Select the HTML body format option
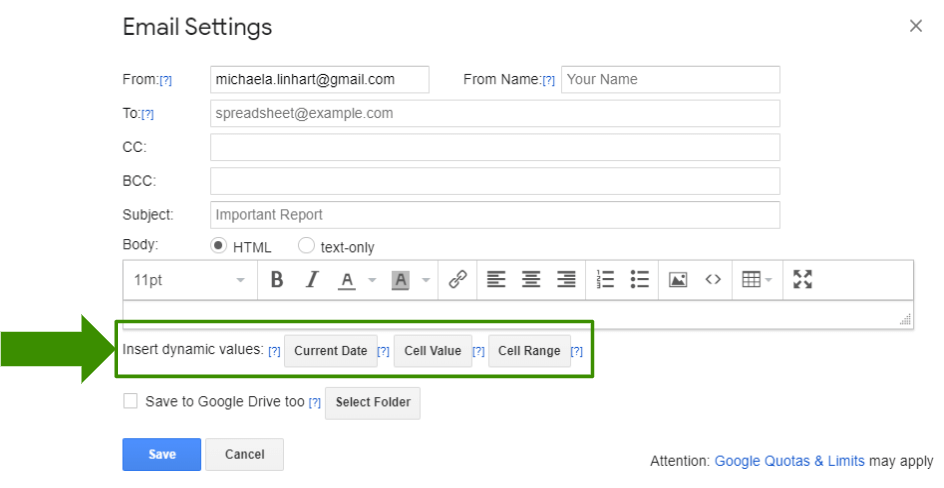 (218, 246)
